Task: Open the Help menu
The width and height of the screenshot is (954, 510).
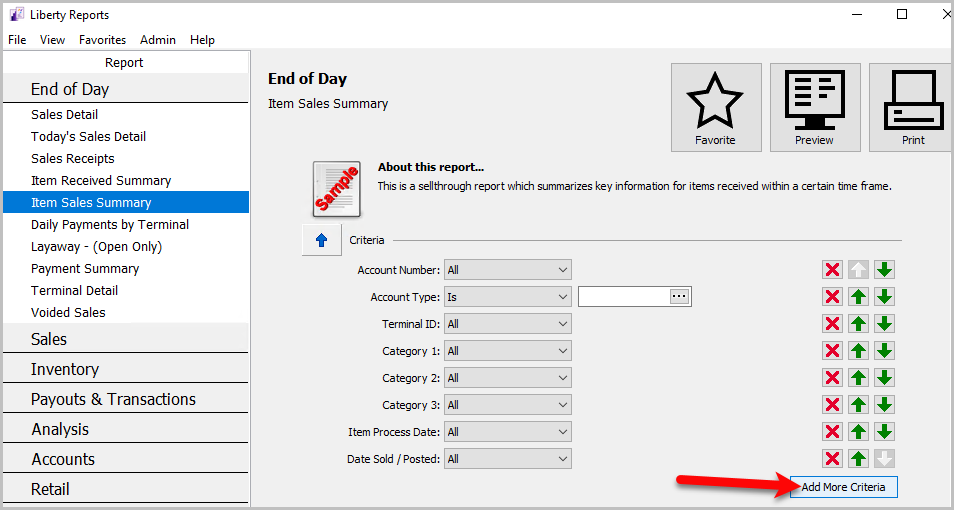Action: (202, 40)
